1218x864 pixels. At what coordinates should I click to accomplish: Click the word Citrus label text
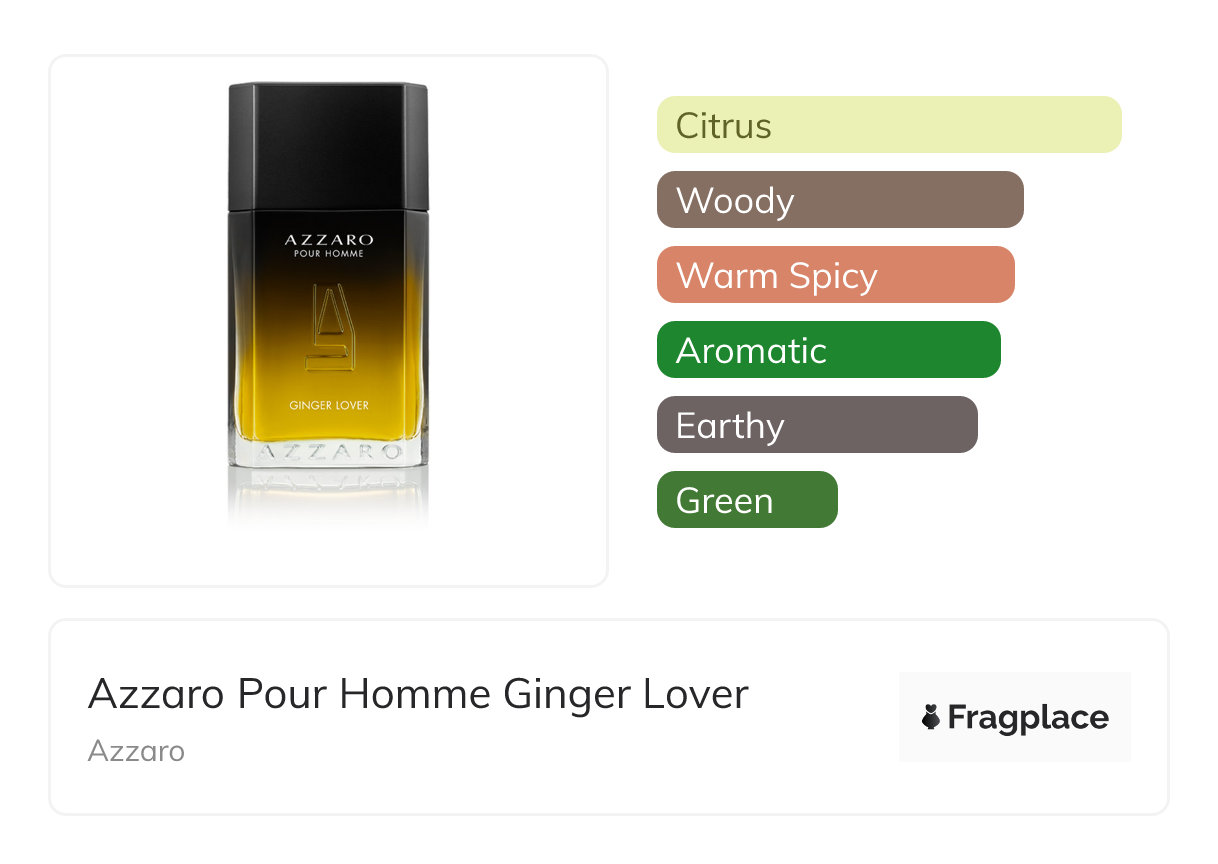click(x=723, y=126)
